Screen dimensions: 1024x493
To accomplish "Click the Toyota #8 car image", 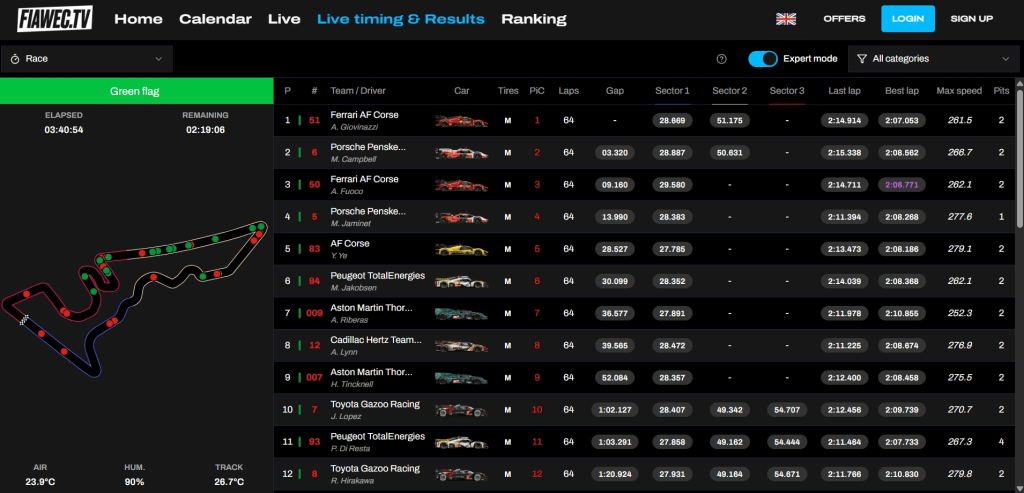I will tap(461, 475).
